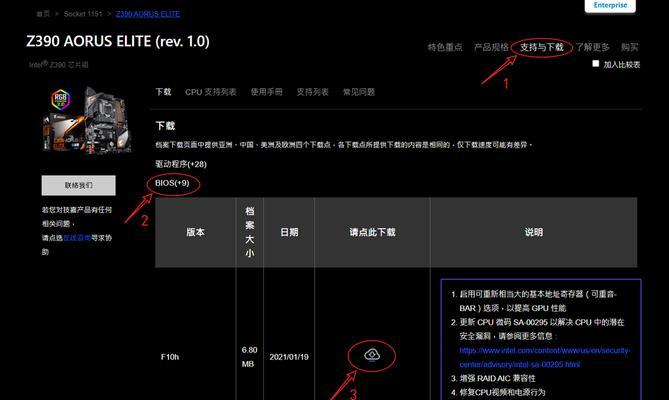Image resolution: width=669 pixels, height=400 pixels.
Task: Open the 了解更多 navigation tab
Action: tap(592, 47)
